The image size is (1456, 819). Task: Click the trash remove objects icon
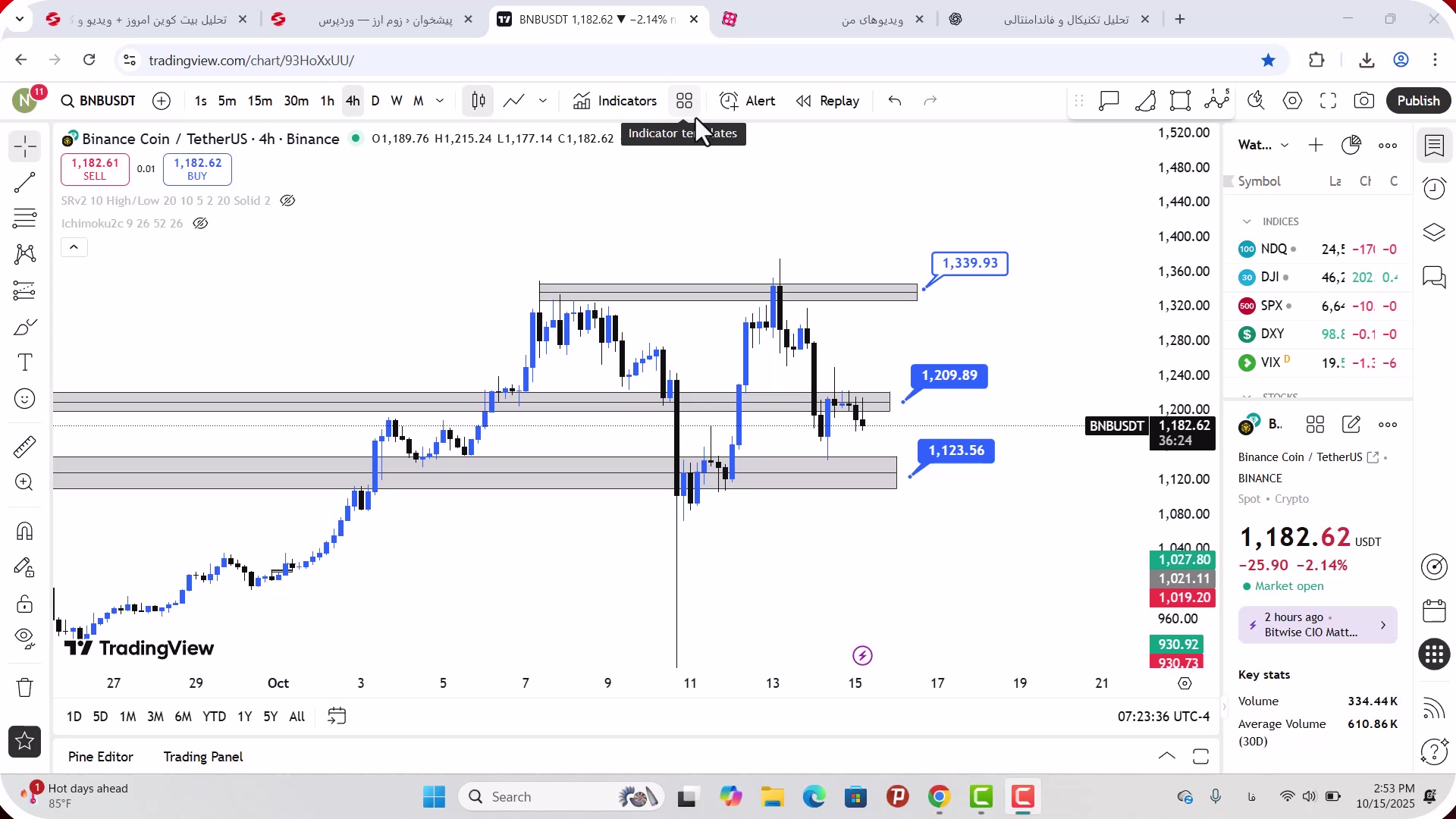point(24,688)
